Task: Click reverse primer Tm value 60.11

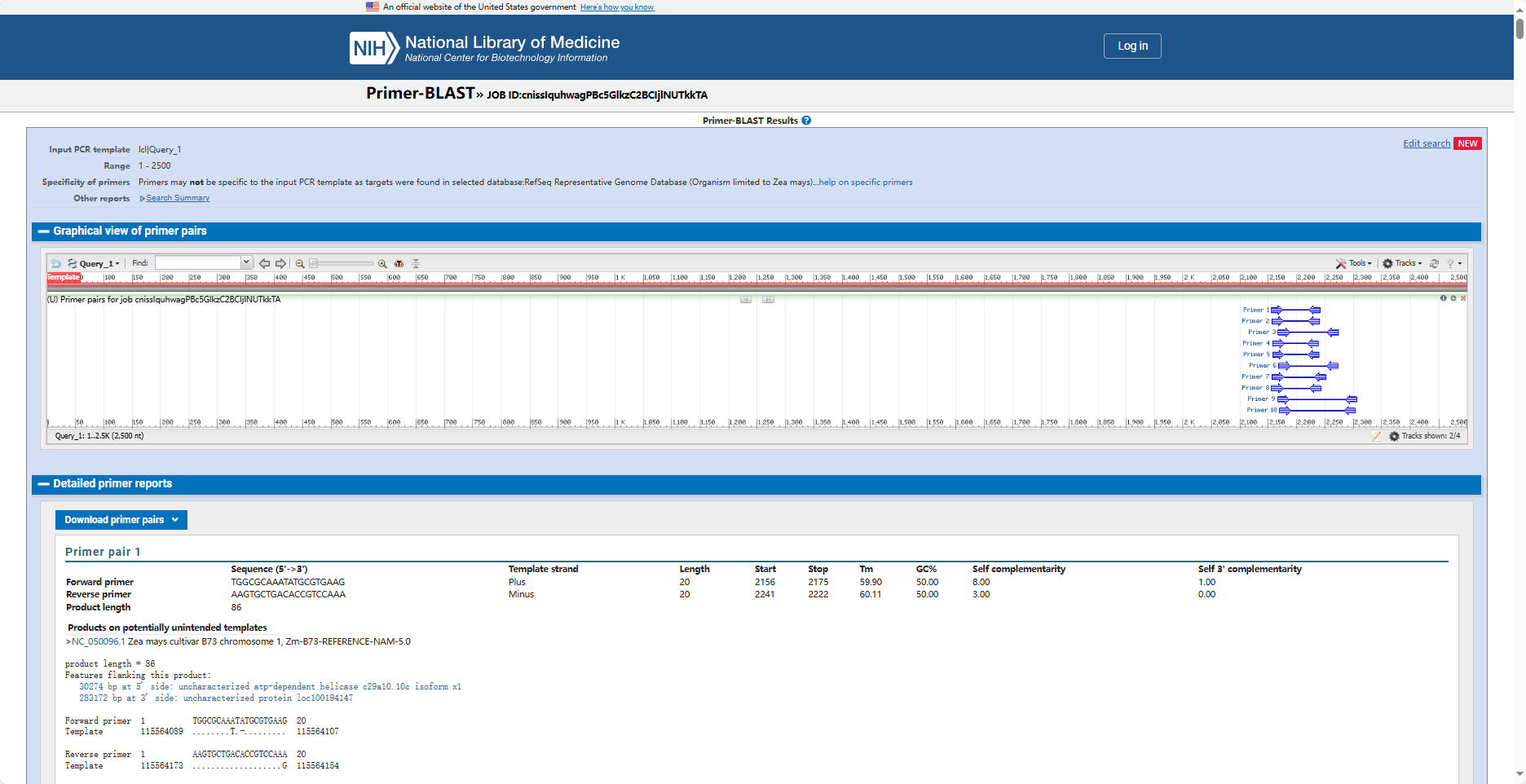Action: pos(871,595)
